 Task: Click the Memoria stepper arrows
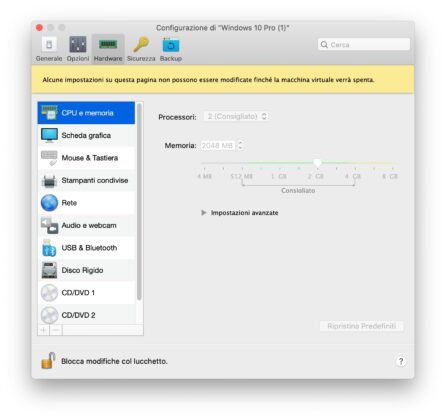point(240,145)
